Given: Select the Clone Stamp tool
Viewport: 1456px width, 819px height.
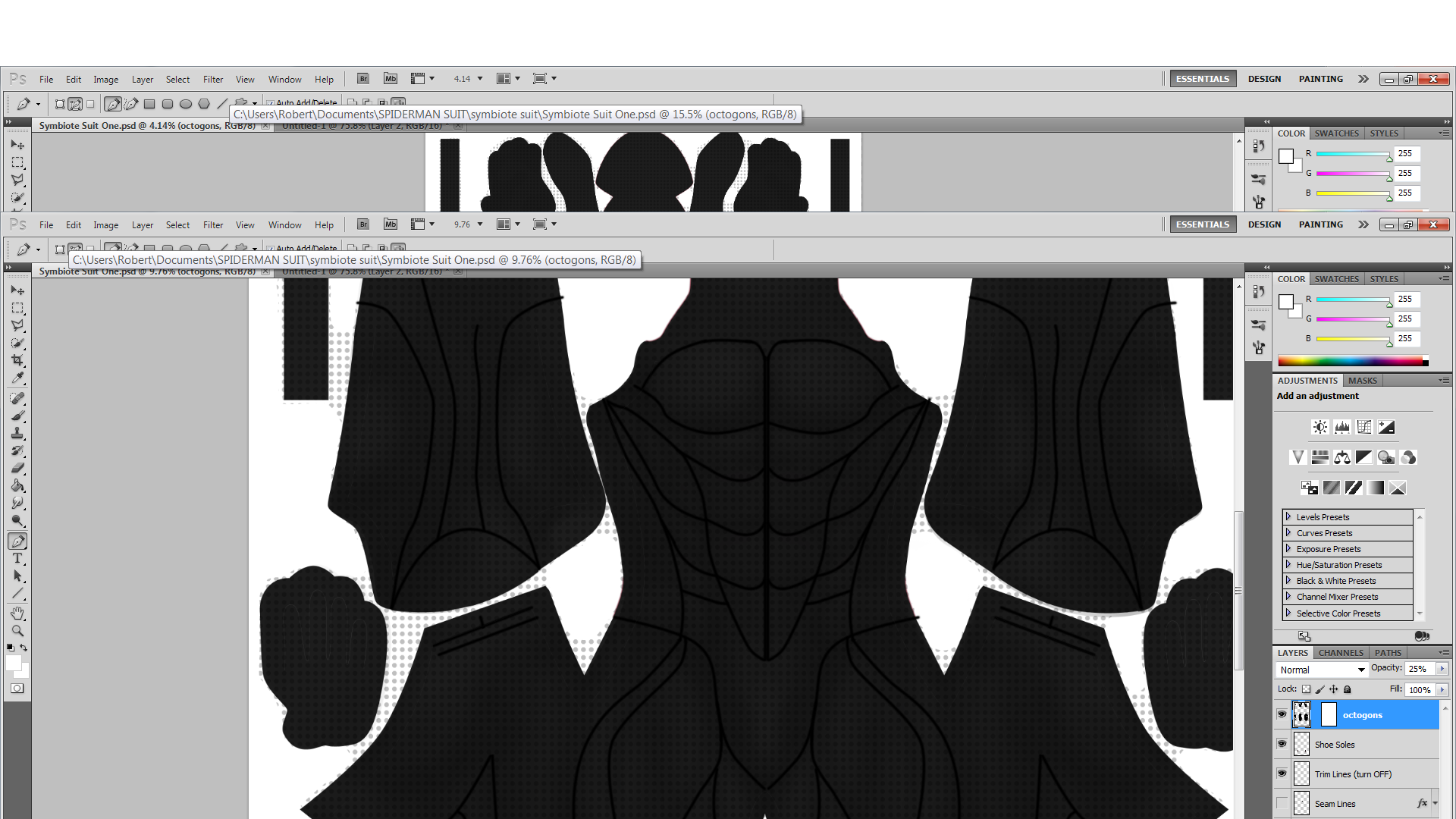Looking at the screenshot, I should (x=17, y=433).
